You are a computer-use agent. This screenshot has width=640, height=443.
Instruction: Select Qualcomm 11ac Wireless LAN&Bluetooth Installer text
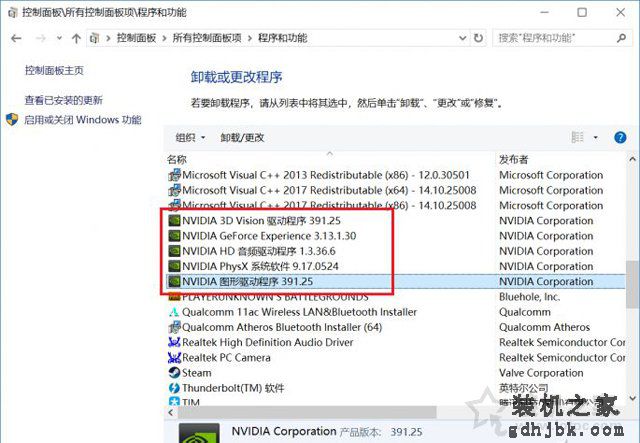pyautogui.click(x=299, y=312)
